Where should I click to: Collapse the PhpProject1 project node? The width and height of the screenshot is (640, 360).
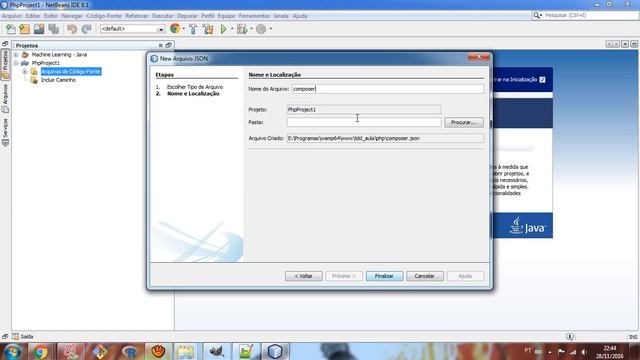[16, 63]
